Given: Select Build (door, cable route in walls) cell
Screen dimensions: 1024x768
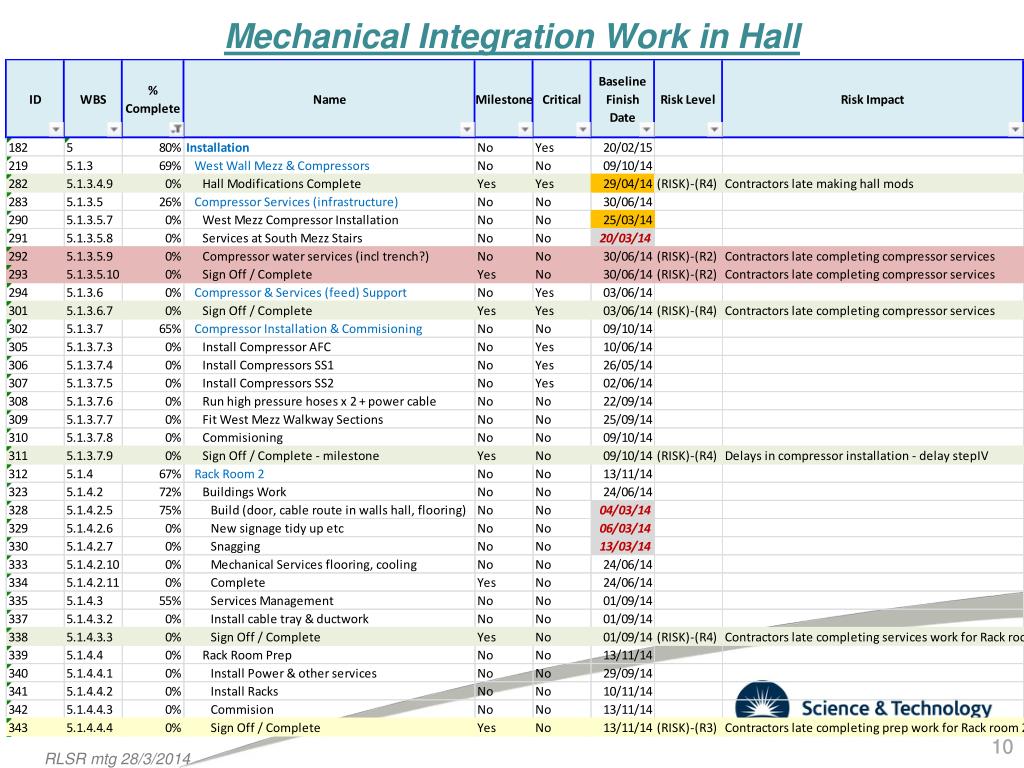Looking at the screenshot, I should pyautogui.click(x=330, y=510).
